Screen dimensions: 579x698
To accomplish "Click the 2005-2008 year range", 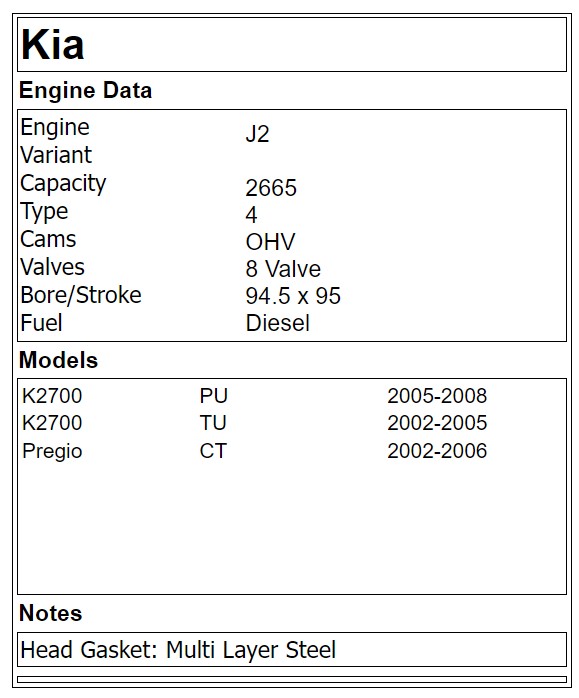I will coord(437,396).
